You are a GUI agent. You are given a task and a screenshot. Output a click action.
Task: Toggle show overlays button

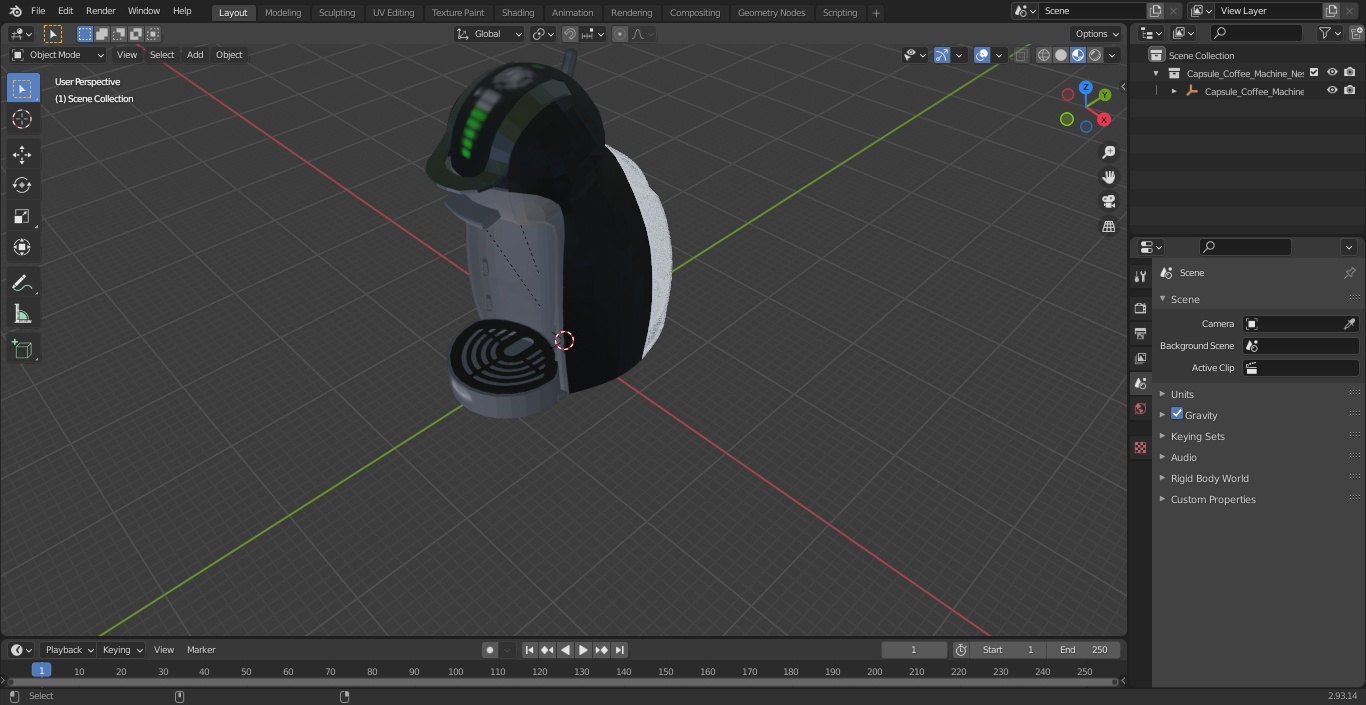point(982,55)
